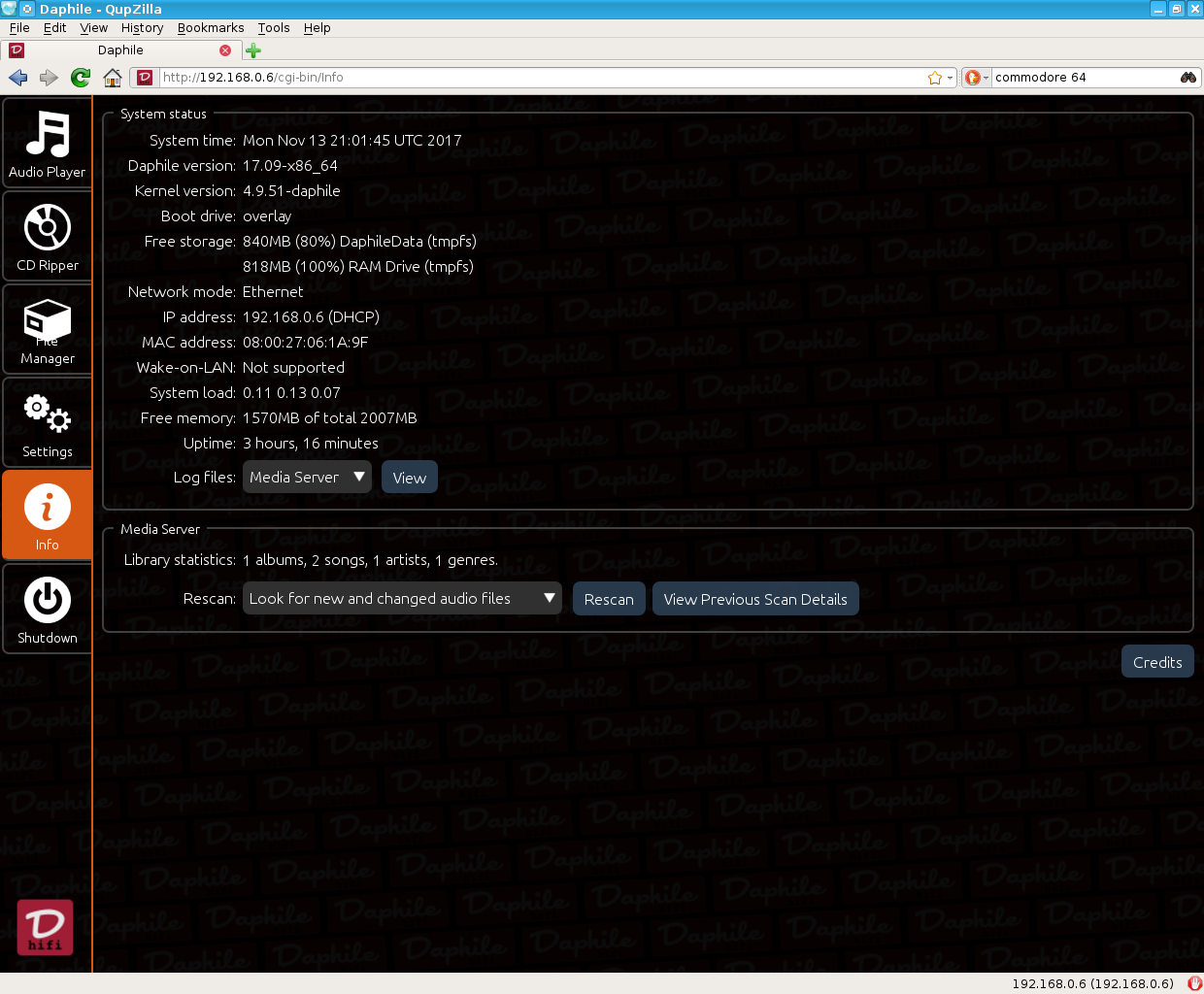Bookmark this page with the star icon

pos(935,78)
